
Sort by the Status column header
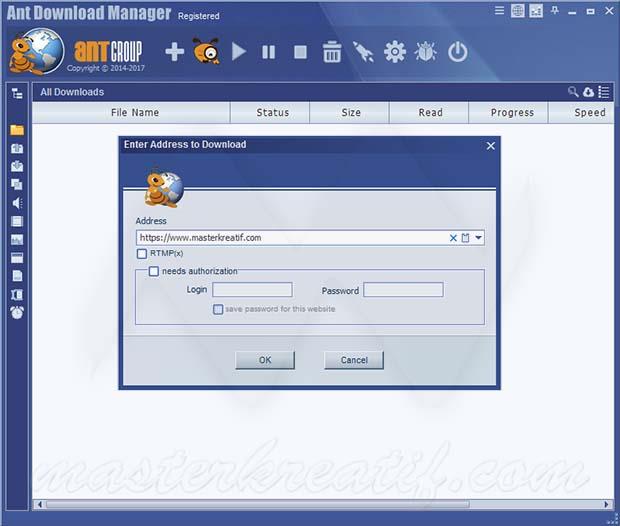pos(270,113)
